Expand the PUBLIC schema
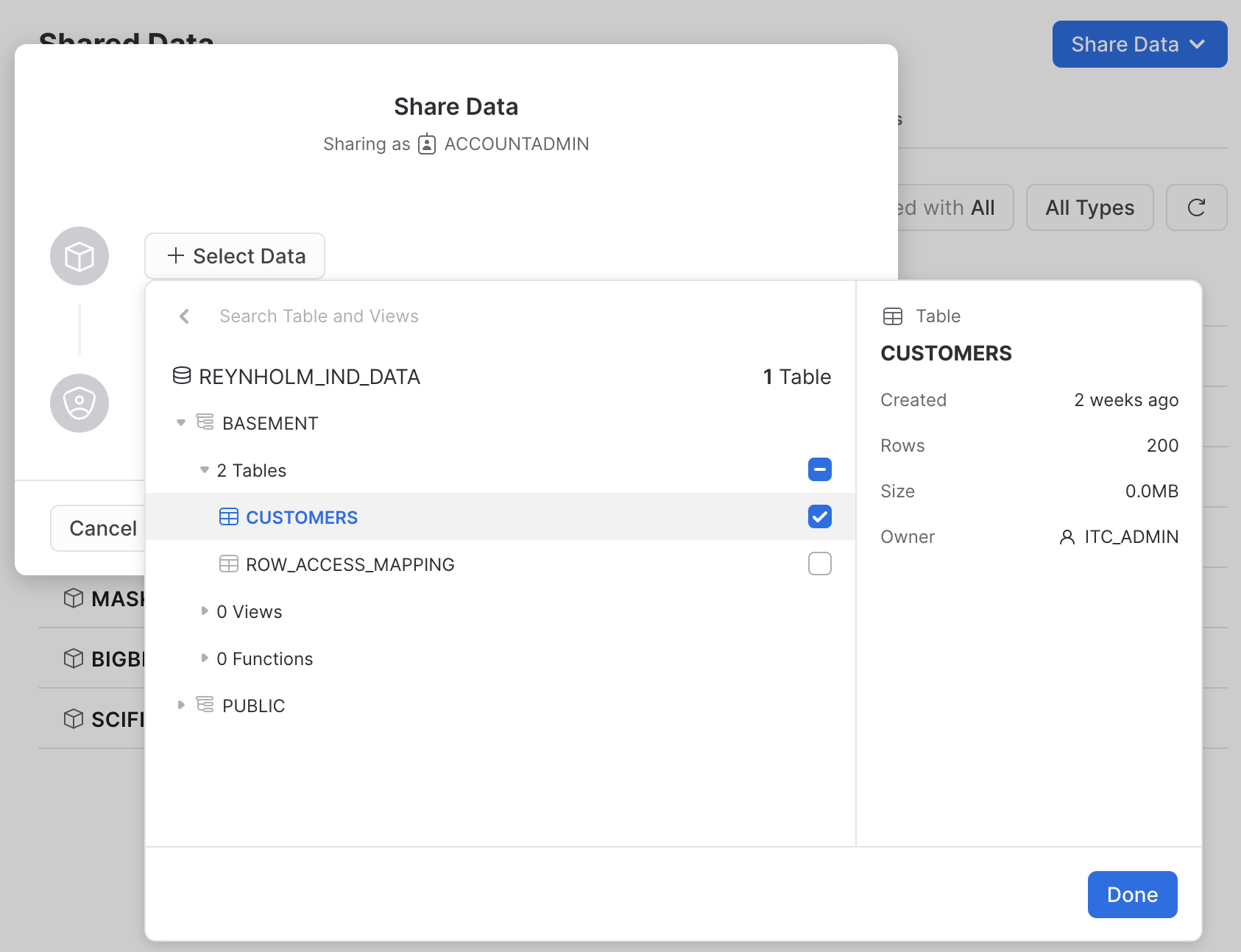 click(x=181, y=705)
